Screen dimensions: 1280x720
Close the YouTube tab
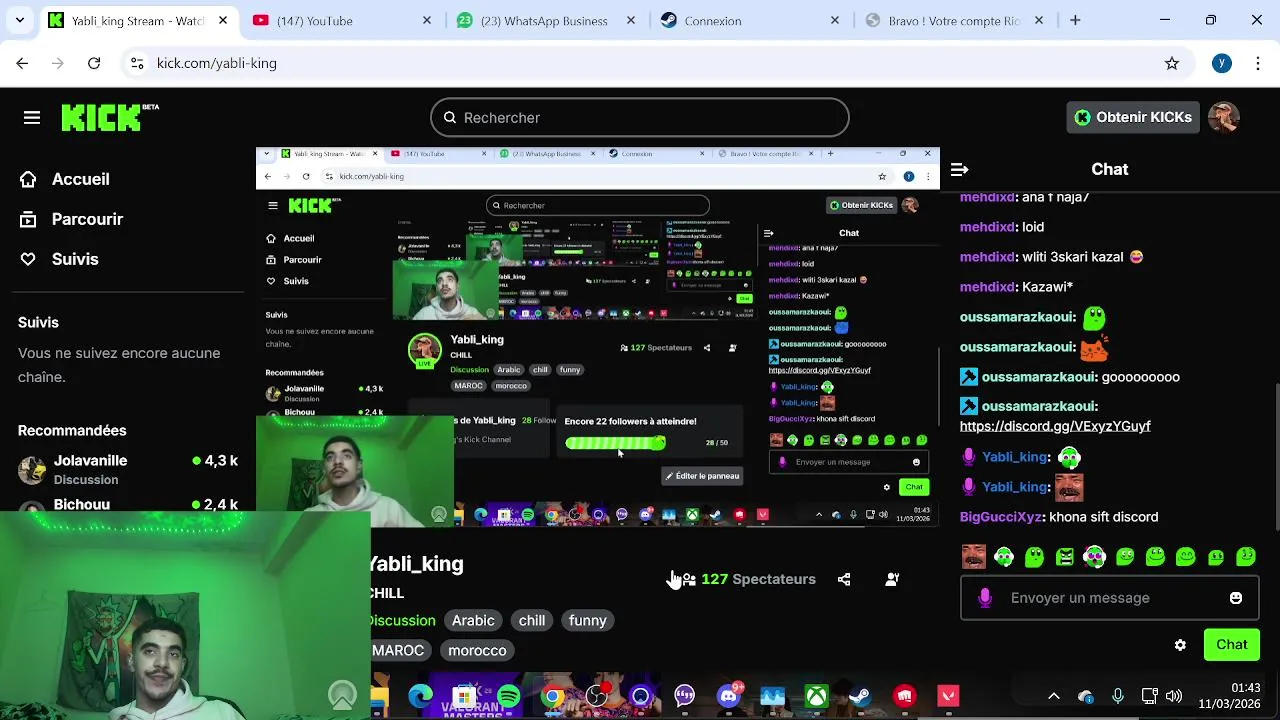tap(427, 20)
